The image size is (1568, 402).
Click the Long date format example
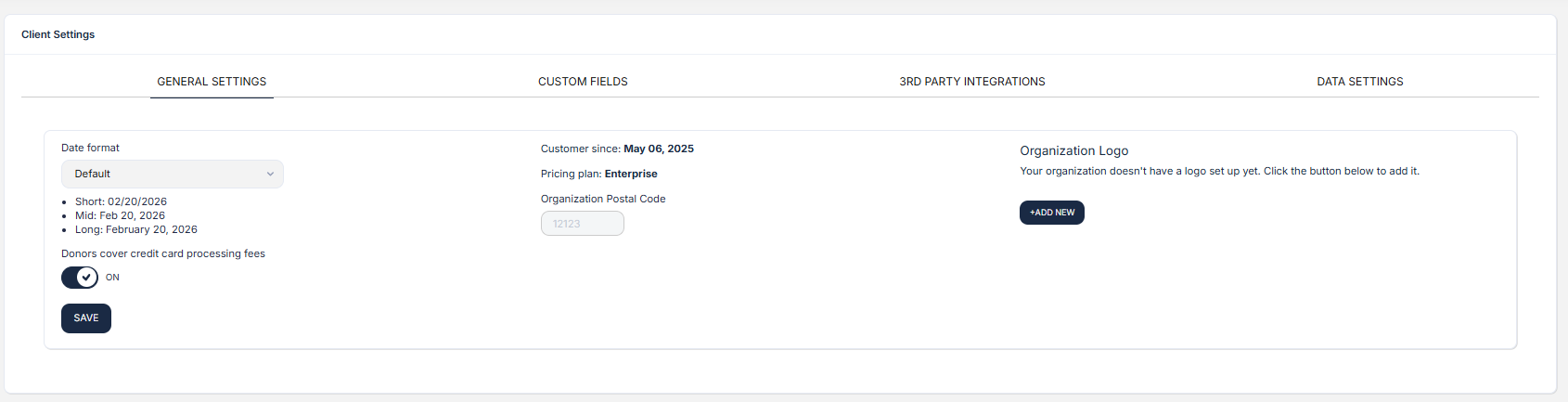[x=135, y=229]
